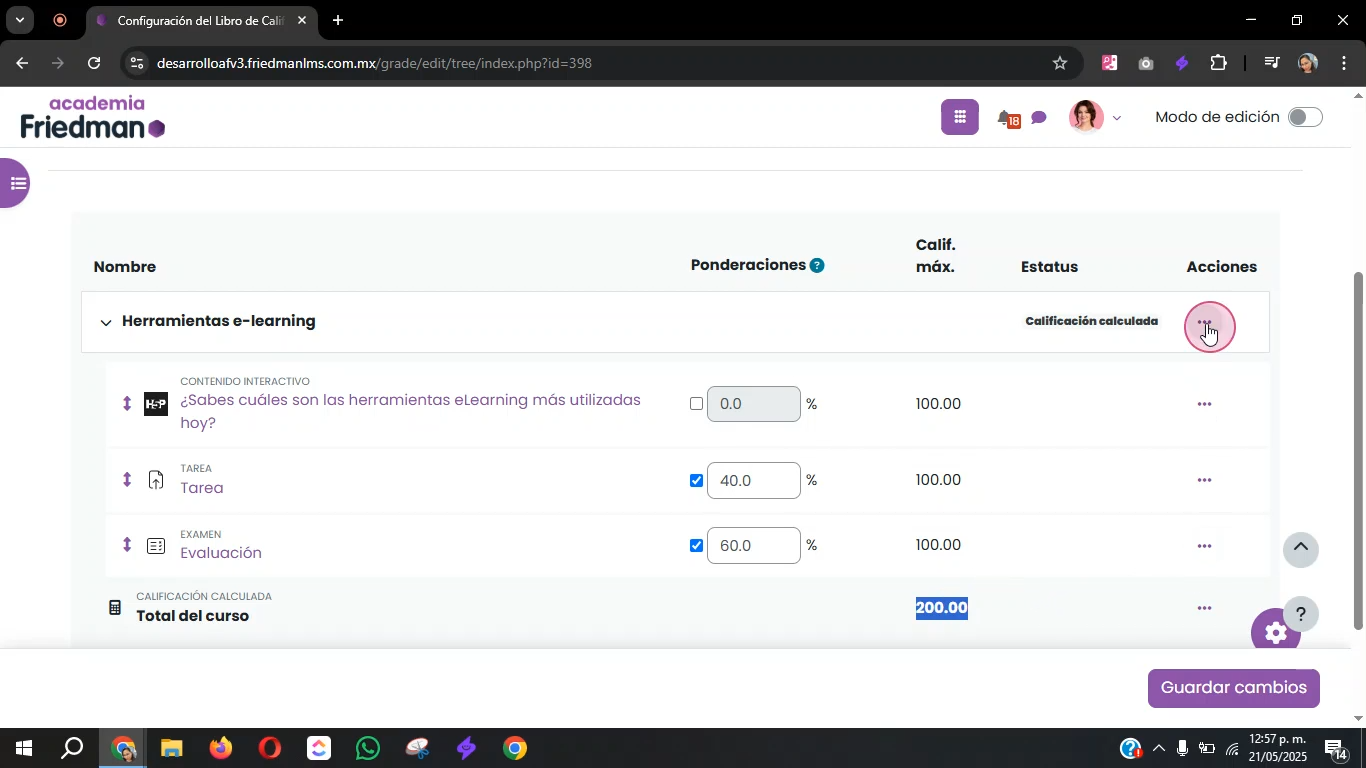Click the Tarea assignment icon

click(156, 480)
